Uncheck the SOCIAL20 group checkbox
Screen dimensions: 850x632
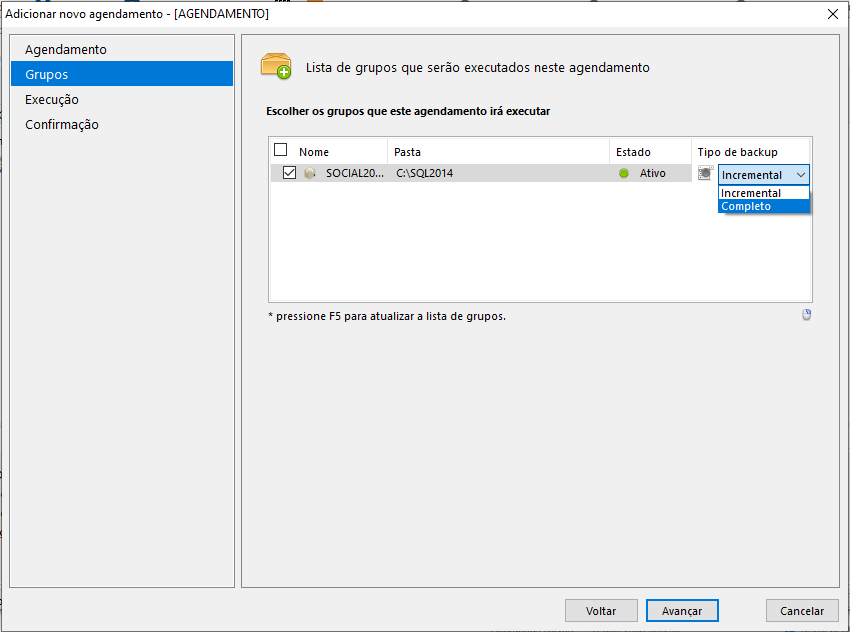pyautogui.click(x=289, y=173)
